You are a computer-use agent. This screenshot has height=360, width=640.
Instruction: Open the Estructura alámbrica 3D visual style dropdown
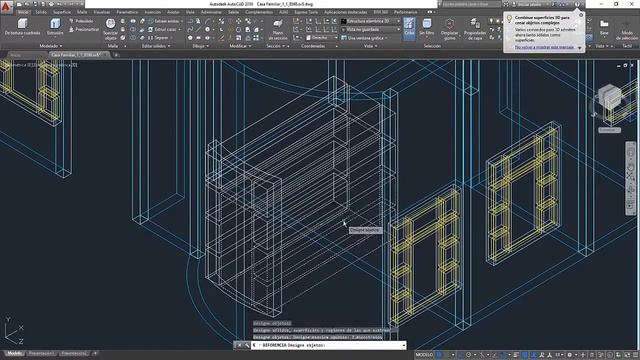[x=371, y=21]
